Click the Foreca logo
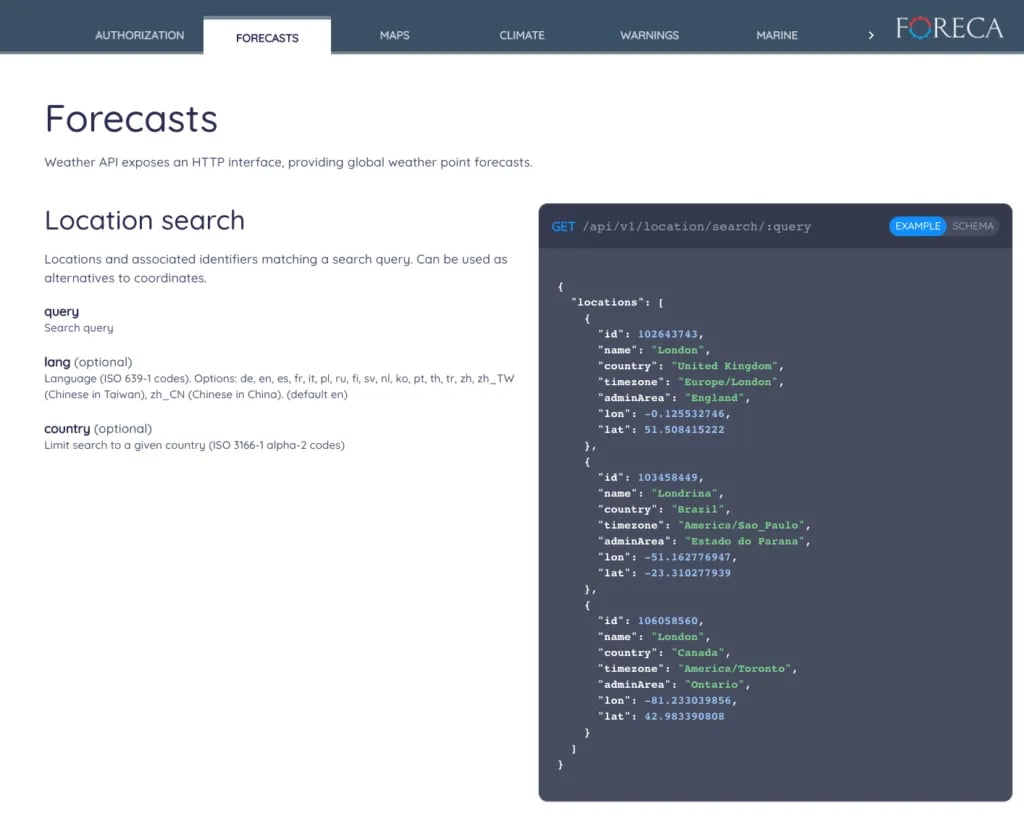 click(x=949, y=28)
